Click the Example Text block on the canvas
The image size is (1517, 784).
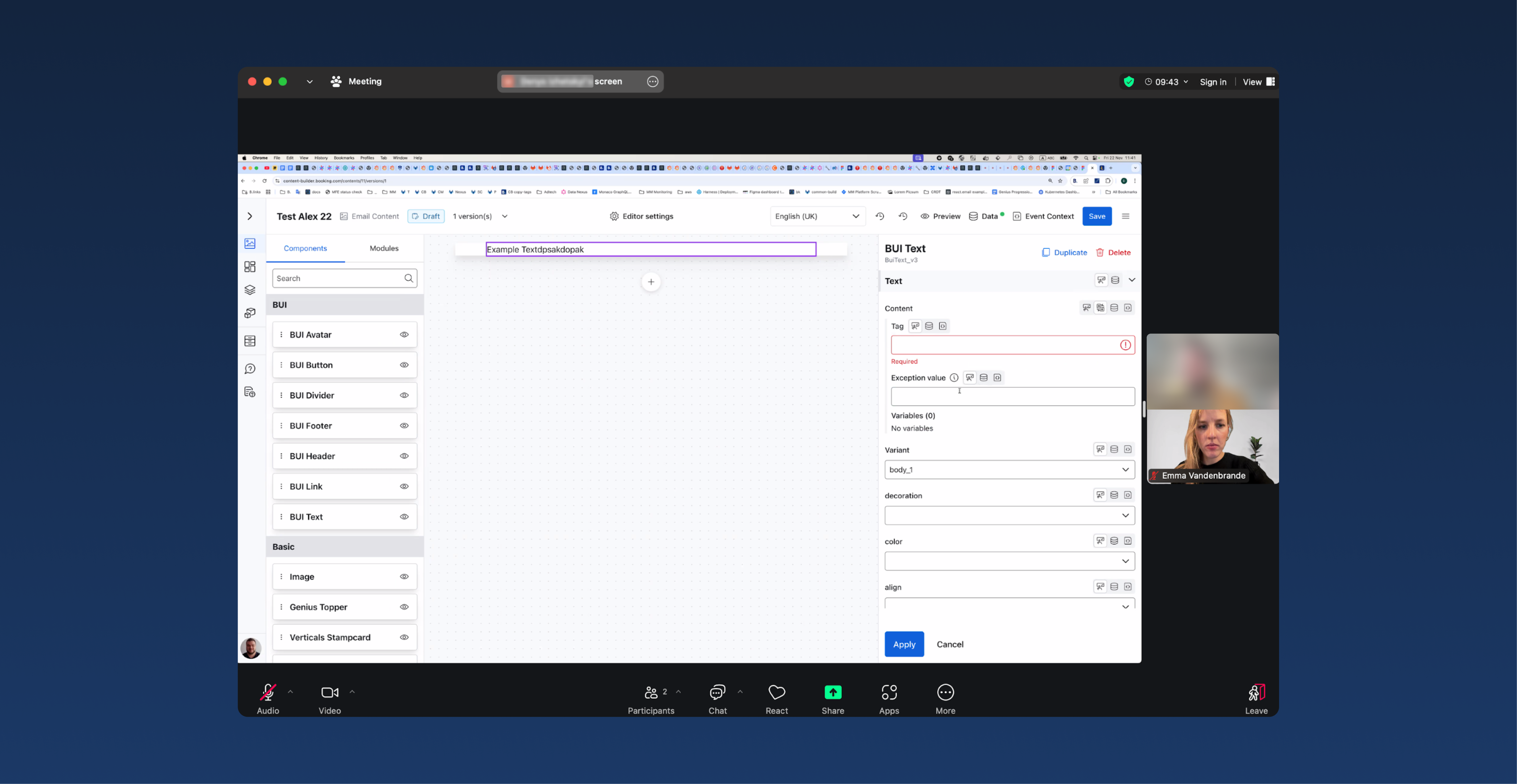pos(651,250)
